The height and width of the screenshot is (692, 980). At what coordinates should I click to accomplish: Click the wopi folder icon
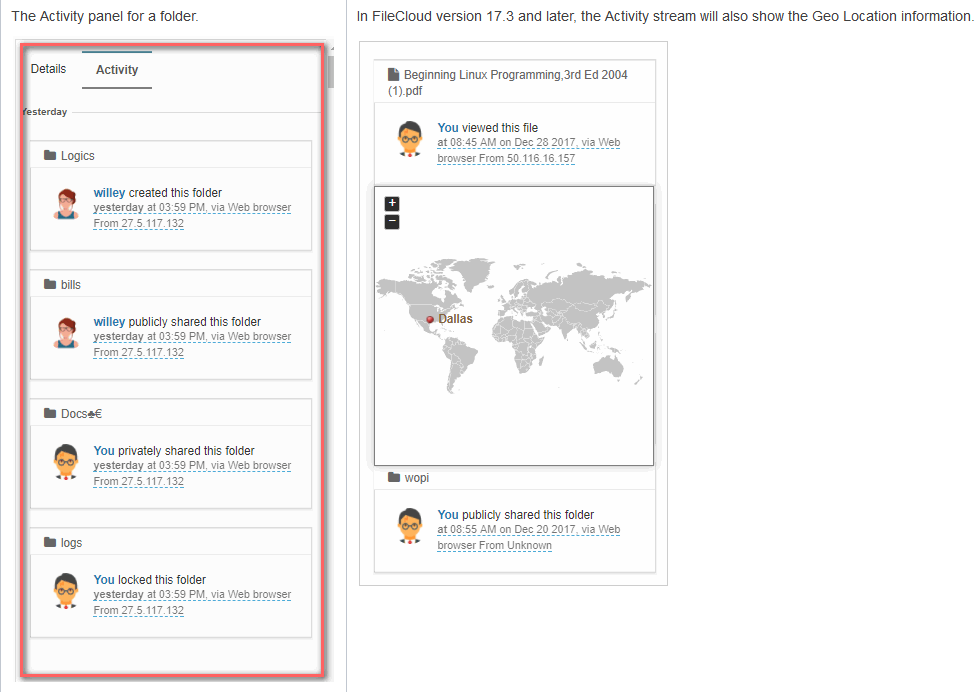[394, 478]
